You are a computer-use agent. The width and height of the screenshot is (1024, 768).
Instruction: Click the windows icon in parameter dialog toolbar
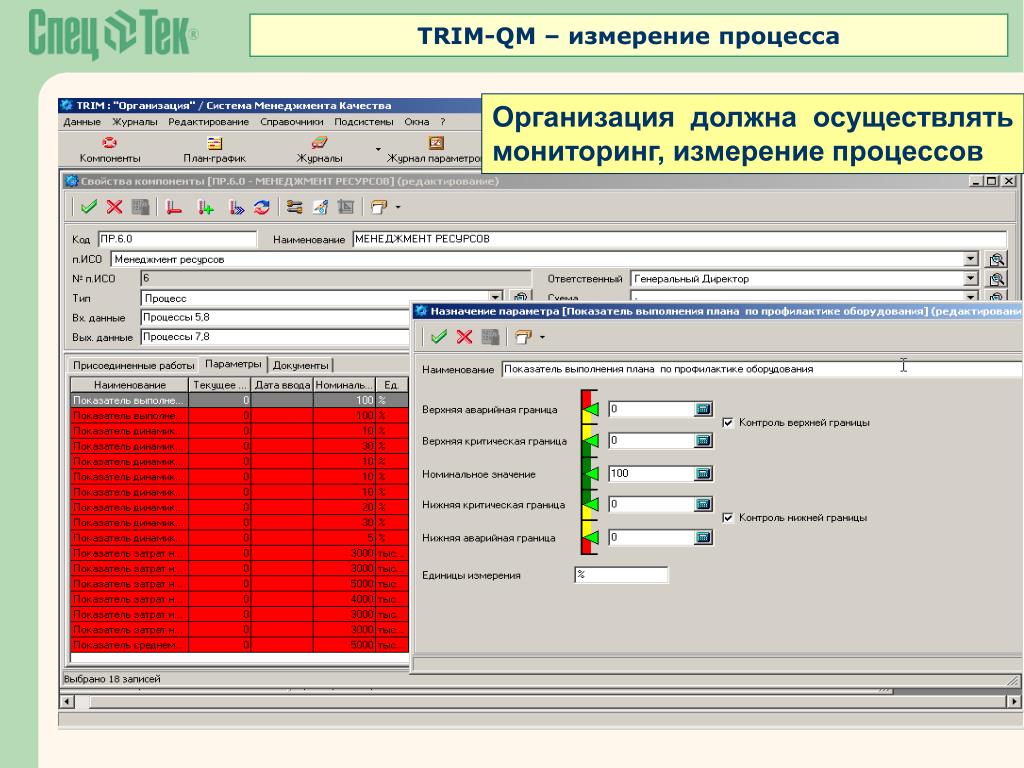tap(523, 337)
